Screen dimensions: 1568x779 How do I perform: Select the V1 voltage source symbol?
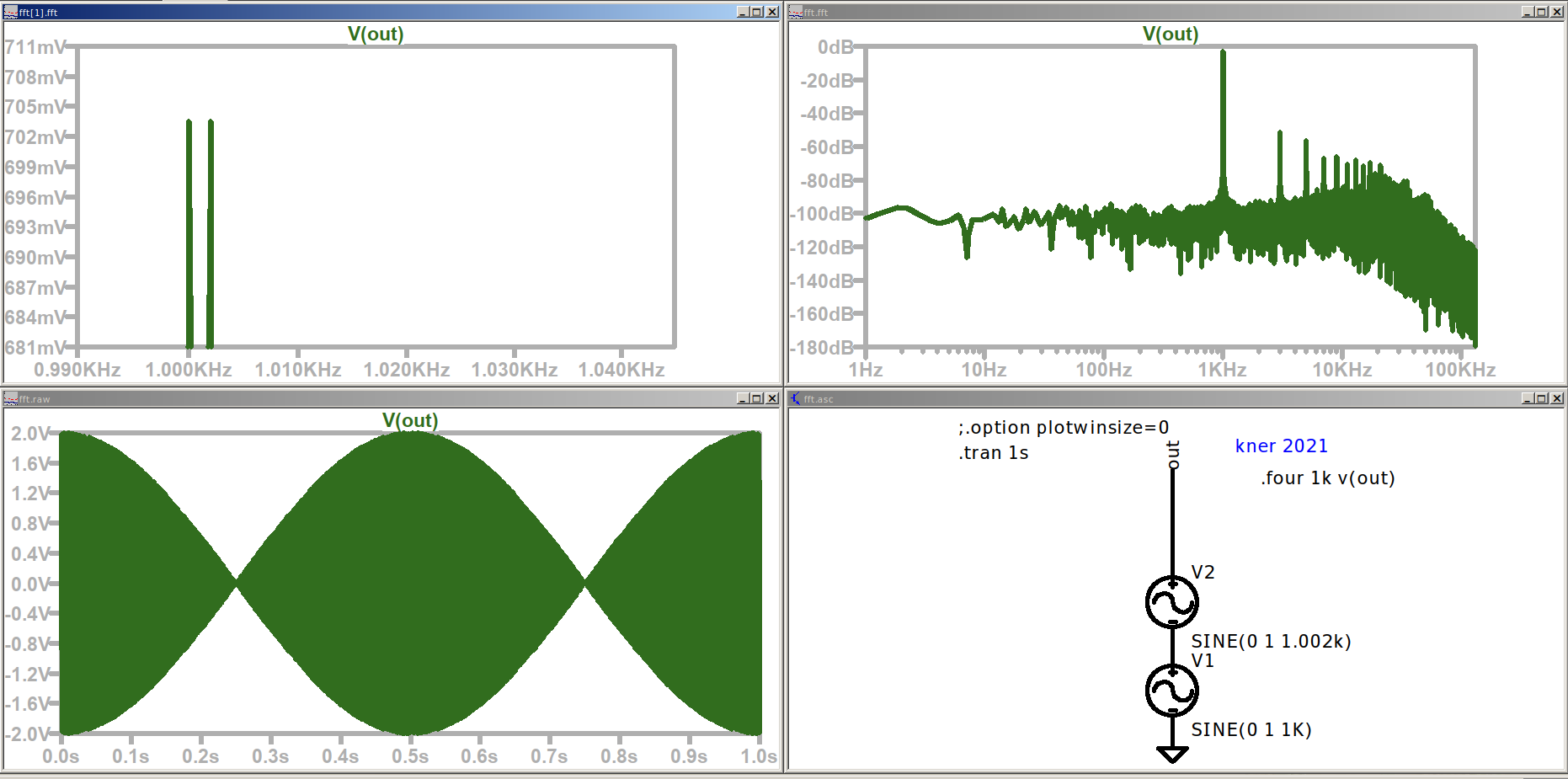click(1171, 691)
